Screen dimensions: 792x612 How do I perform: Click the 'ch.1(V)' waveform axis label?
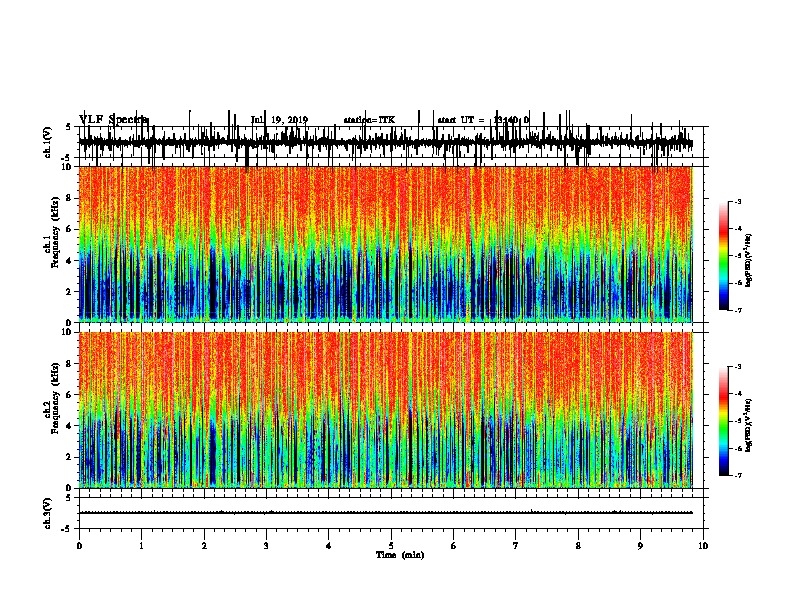click(x=47, y=142)
